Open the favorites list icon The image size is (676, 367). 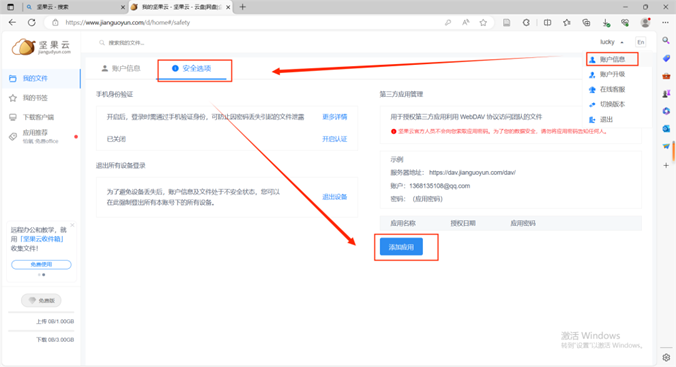(x=566, y=22)
